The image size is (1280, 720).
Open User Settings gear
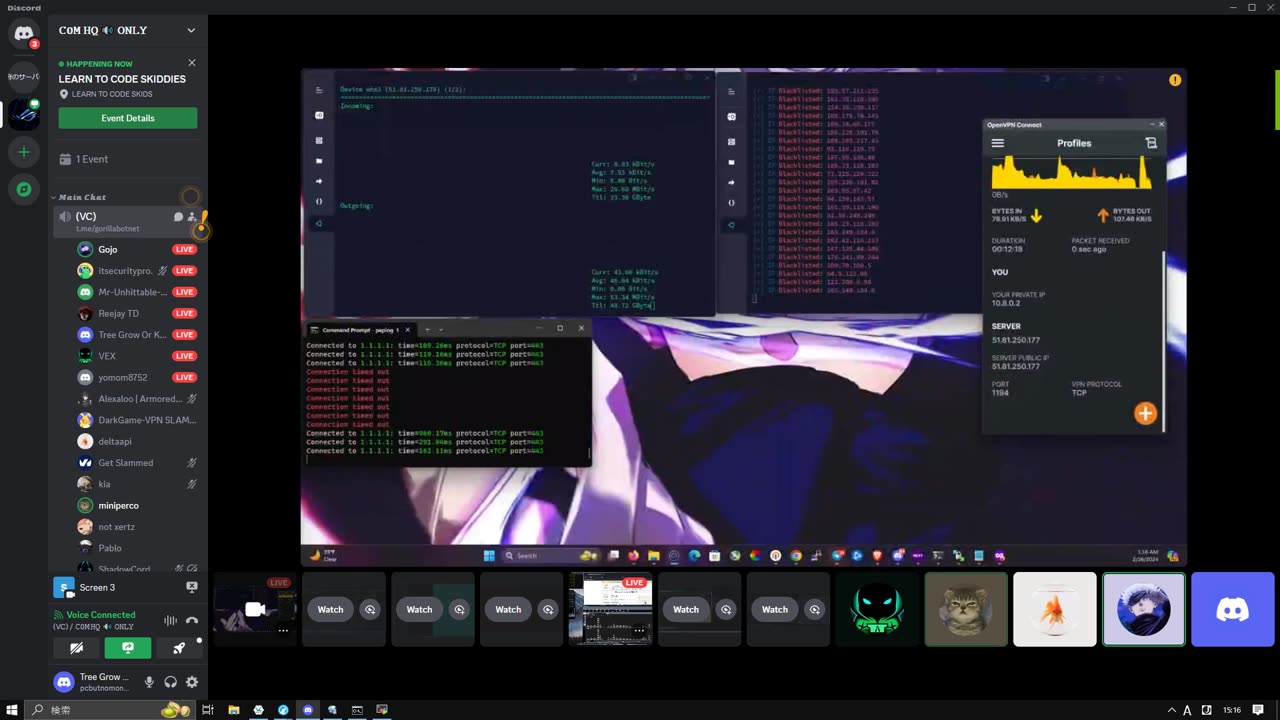[192, 682]
